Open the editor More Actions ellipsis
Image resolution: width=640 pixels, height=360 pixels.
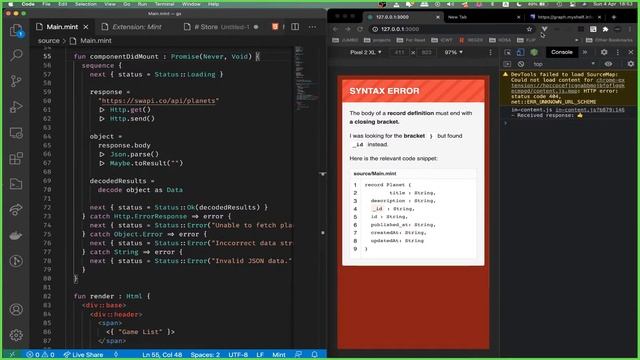[x=312, y=27]
